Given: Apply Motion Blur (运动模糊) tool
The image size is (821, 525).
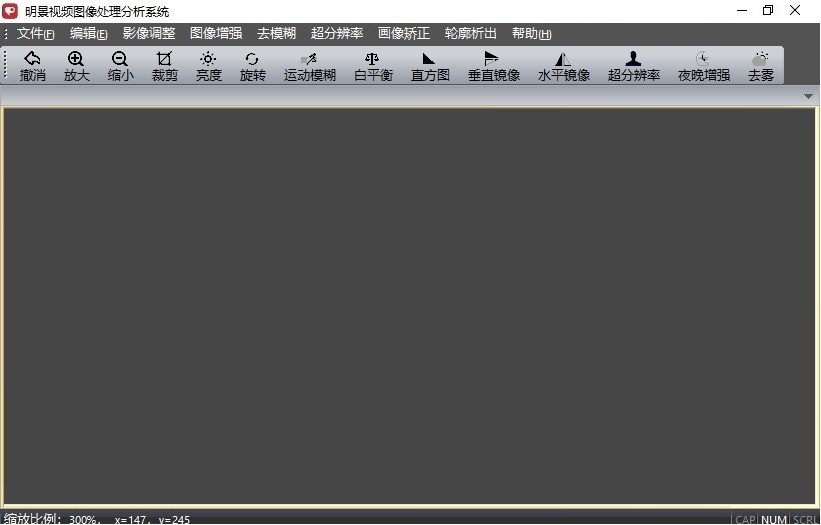Looking at the screenshot, I should click(309, 66).
